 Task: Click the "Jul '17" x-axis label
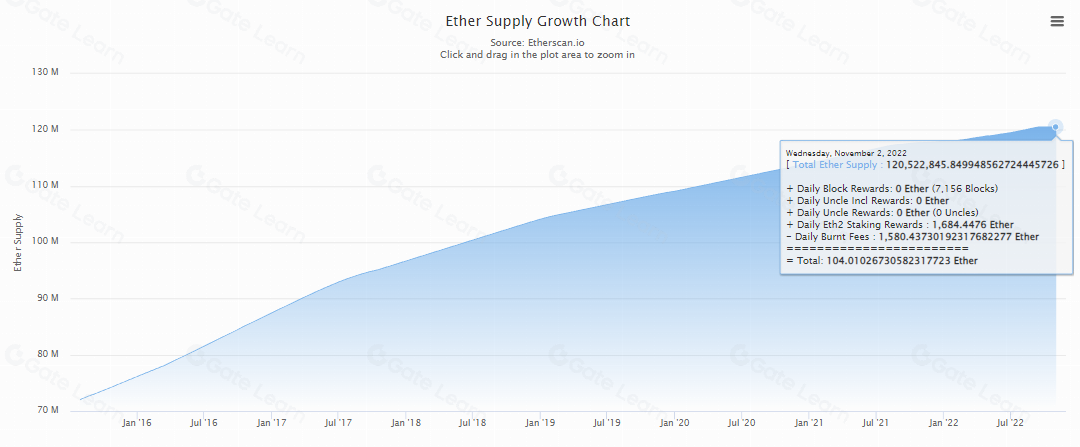[x=338, y=424]
